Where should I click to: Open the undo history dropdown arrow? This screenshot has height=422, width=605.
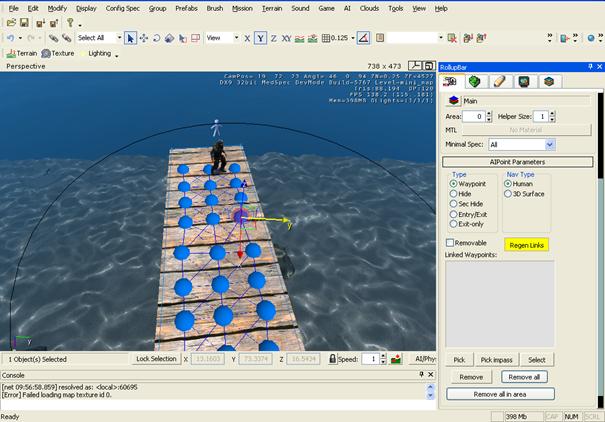click(20, 38)
